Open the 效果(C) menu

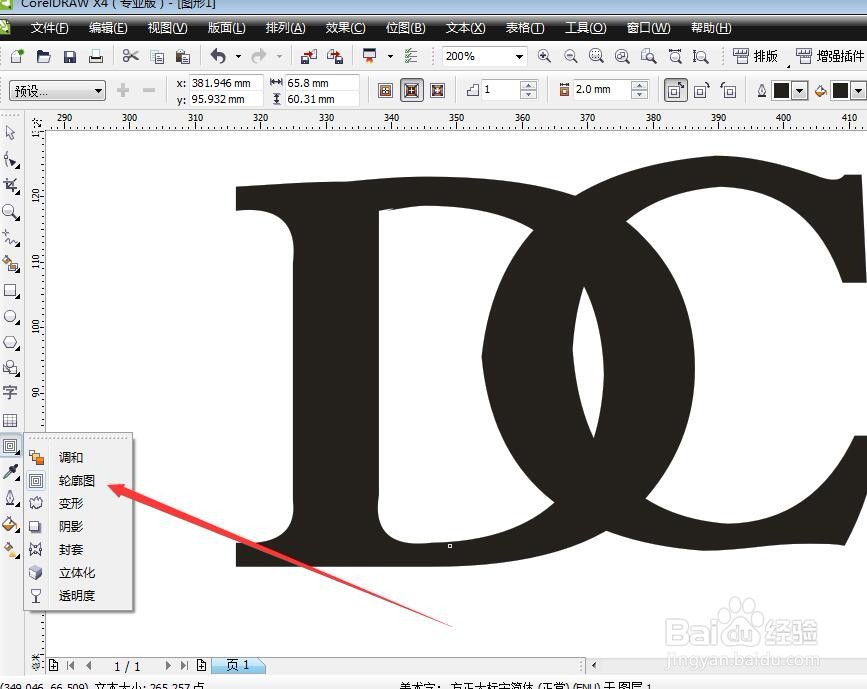coord(345,28)
